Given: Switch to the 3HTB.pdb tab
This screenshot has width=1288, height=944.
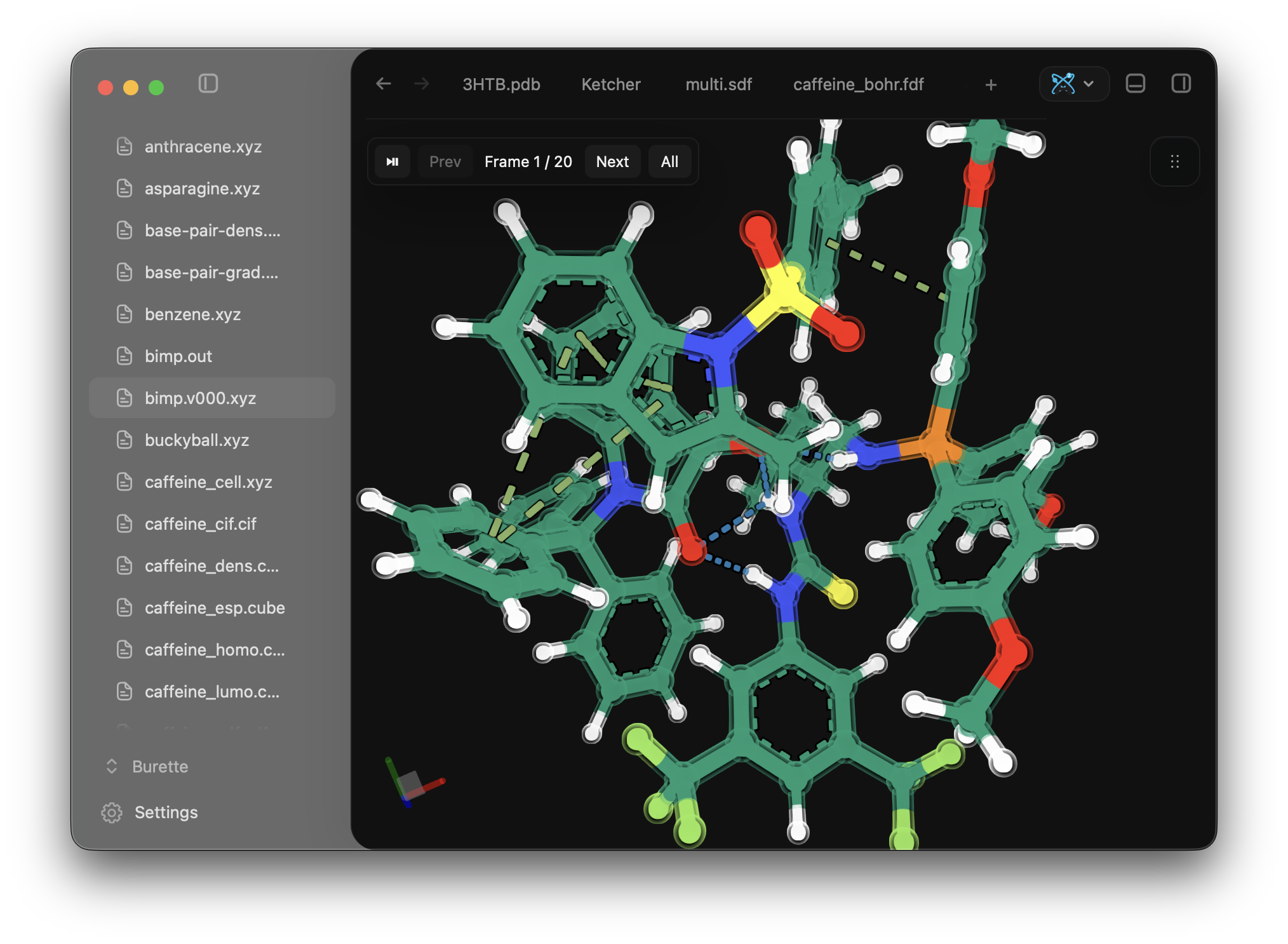Looking at the screenshot, I should click(x=501, y=84).
